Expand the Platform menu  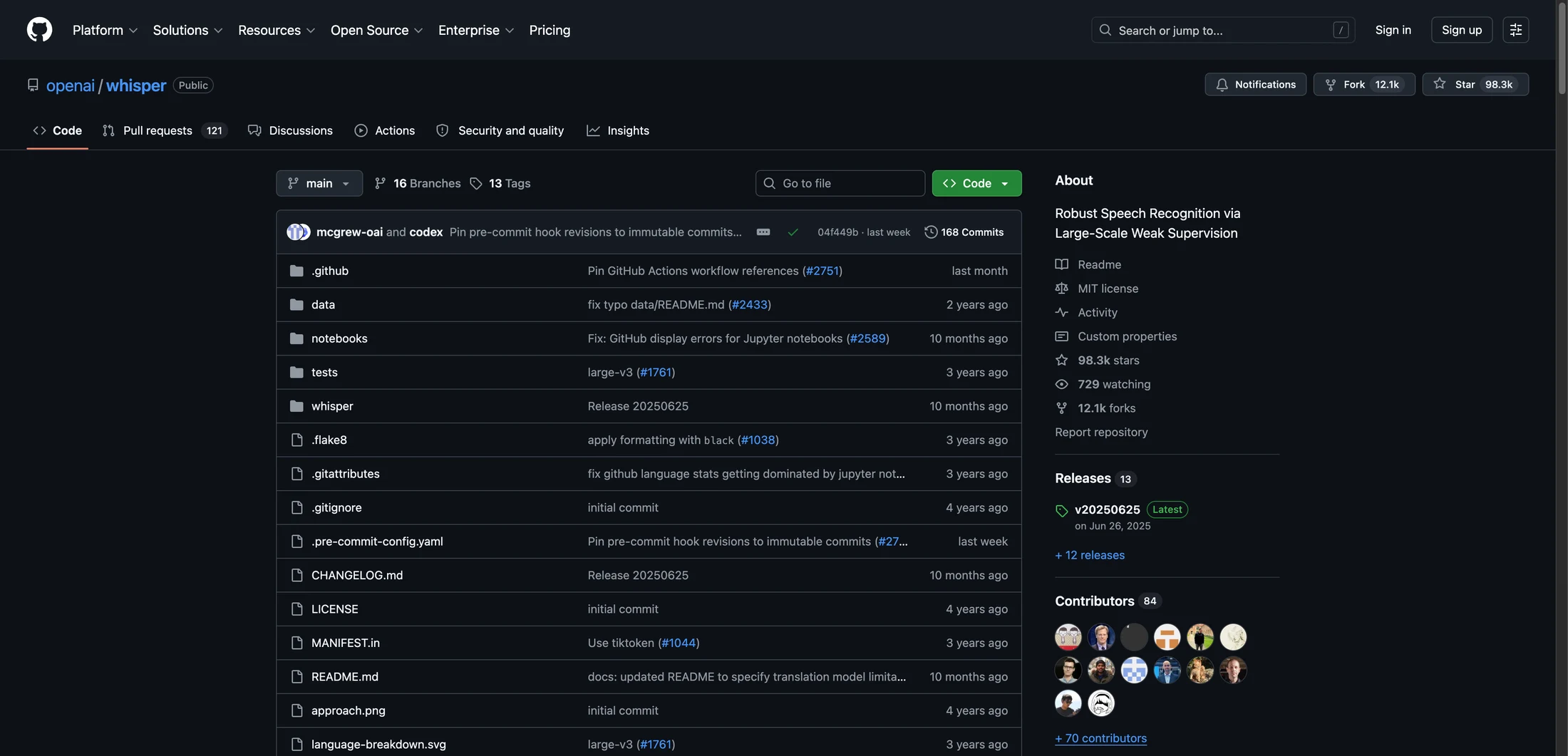click(x=105, y=30)
